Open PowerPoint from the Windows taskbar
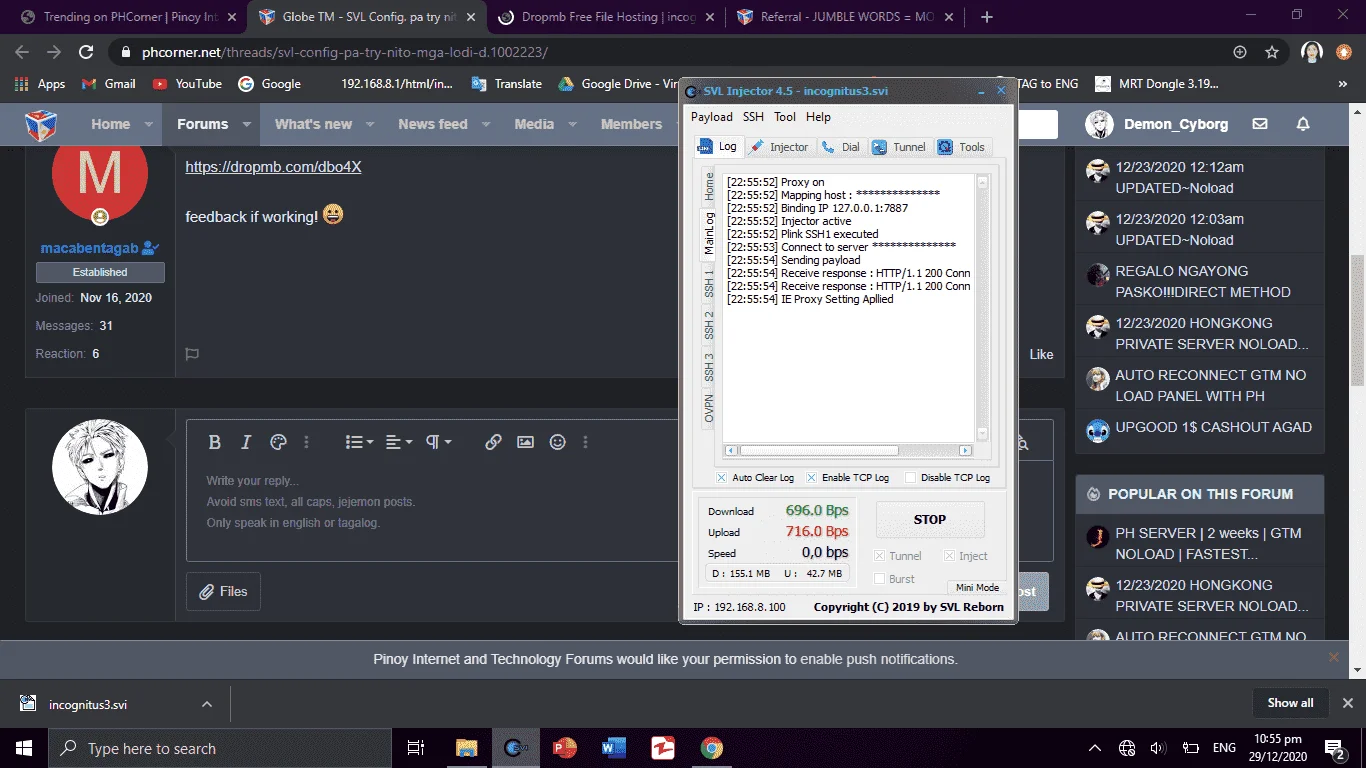1366x768 pixels. pos(565,748)
